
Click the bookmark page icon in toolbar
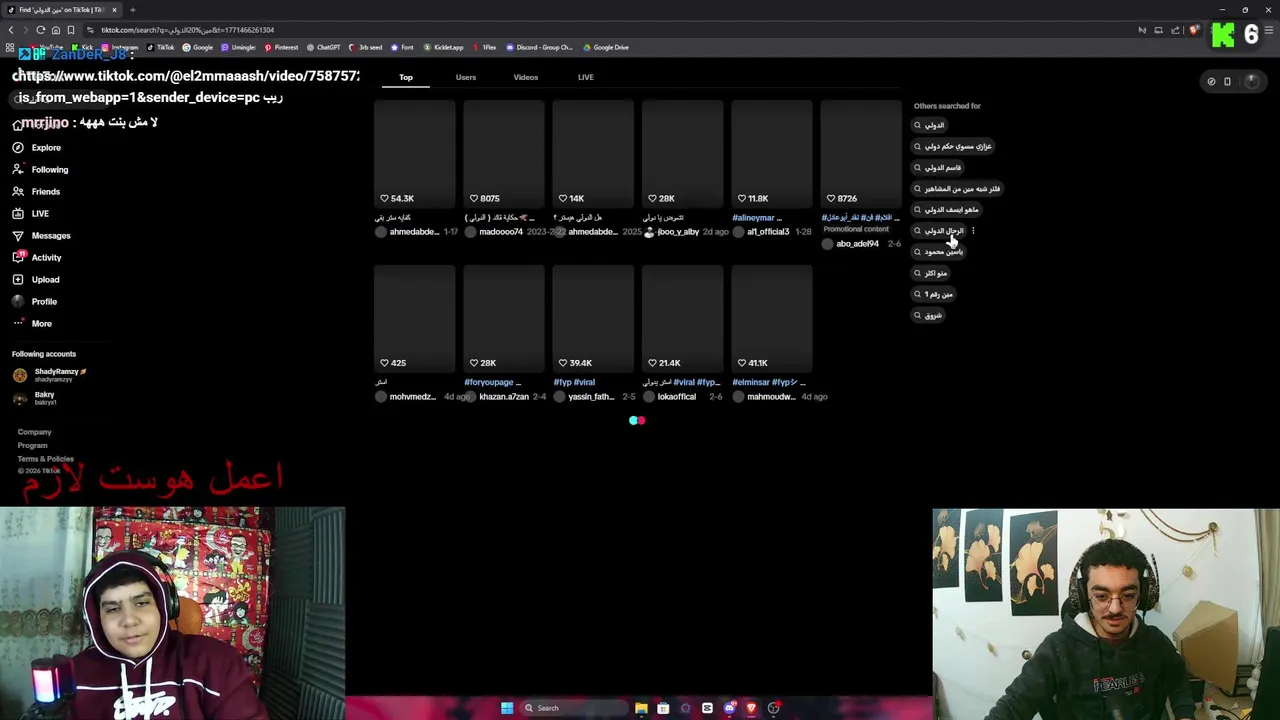pyautogui.click(x=71, y=30)
